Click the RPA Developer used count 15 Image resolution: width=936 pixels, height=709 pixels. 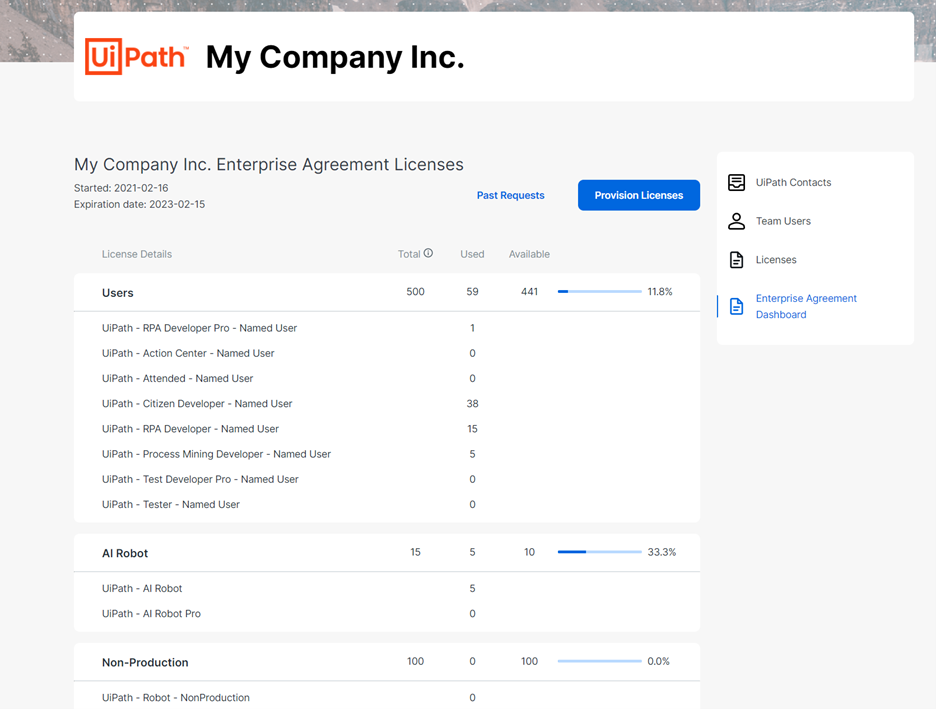[472, 429]
